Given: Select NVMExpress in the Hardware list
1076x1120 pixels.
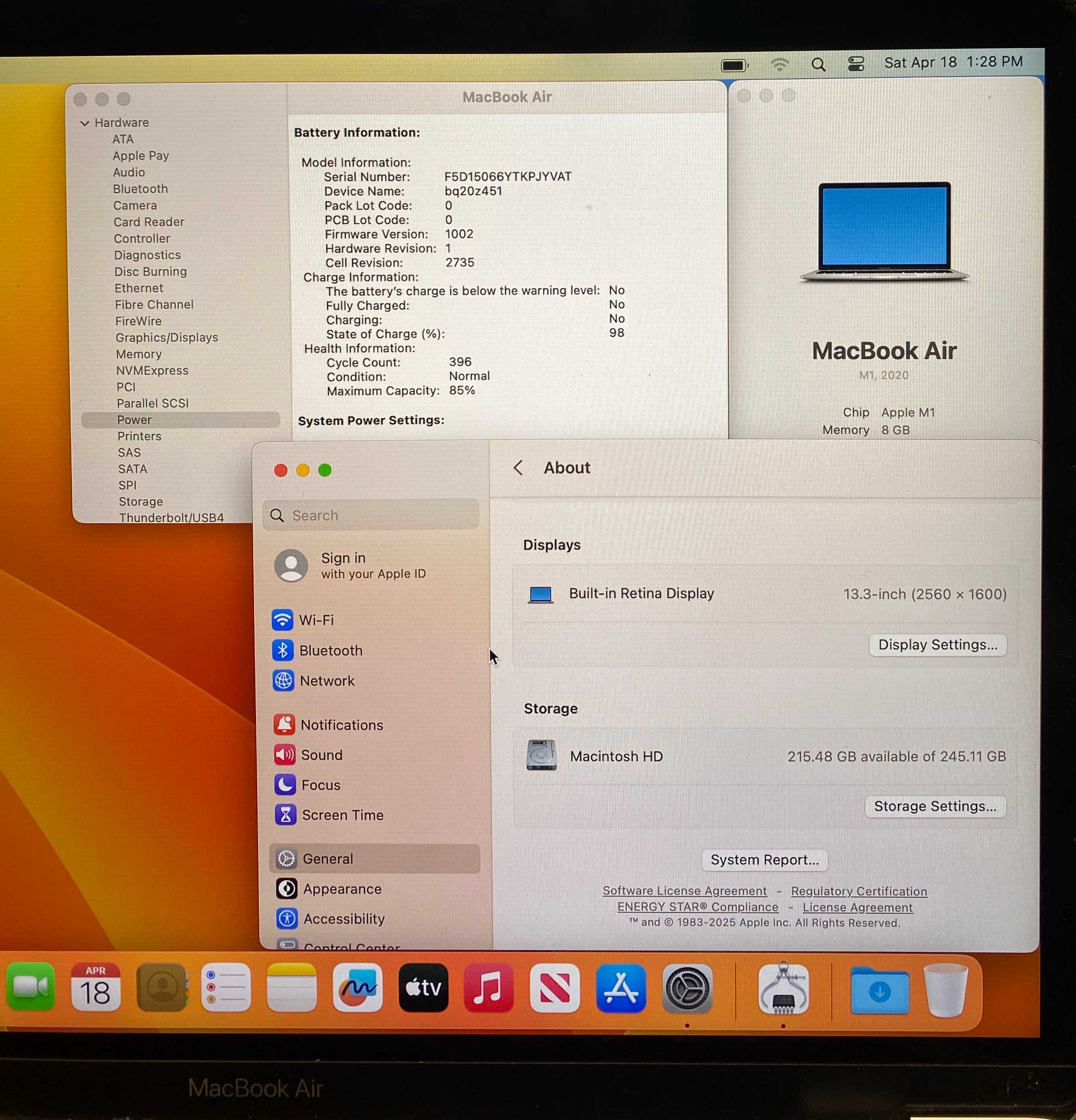Looking at the screenshot, I should tap(152, 371).
